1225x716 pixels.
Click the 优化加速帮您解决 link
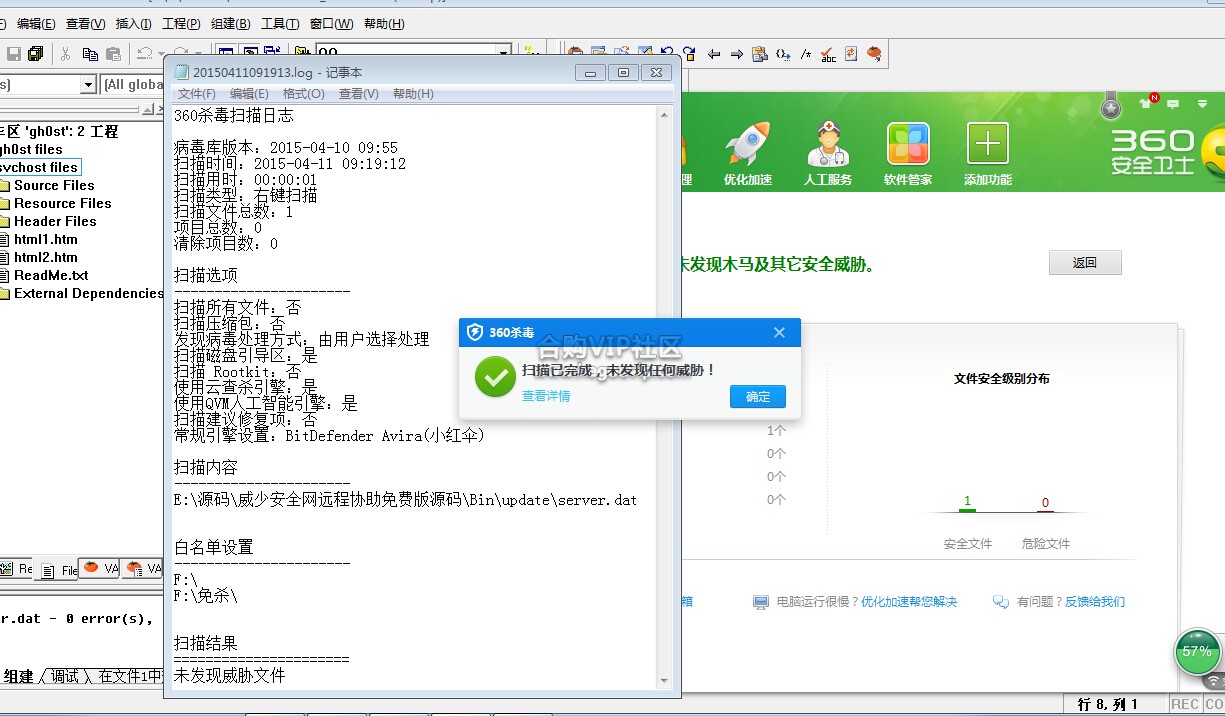pyautogui.click(x=909, y=602)
